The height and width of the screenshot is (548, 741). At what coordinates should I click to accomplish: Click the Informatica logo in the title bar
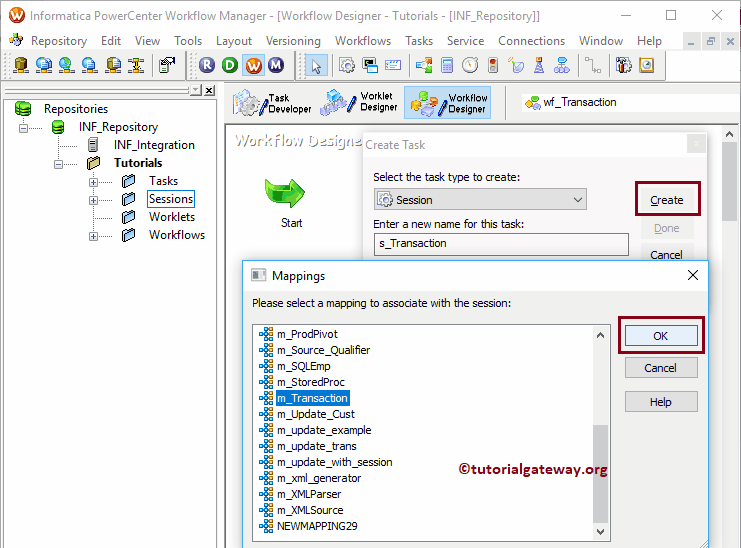[17, 15]
